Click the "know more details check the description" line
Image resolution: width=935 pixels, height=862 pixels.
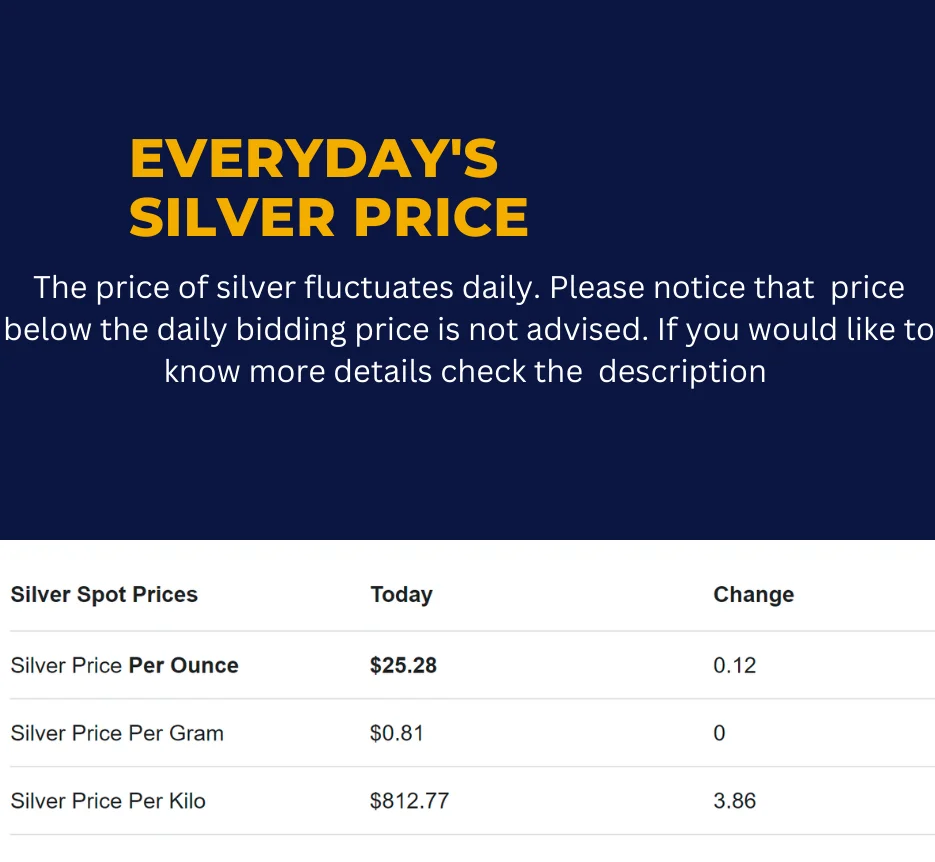[x=465, y=371]
